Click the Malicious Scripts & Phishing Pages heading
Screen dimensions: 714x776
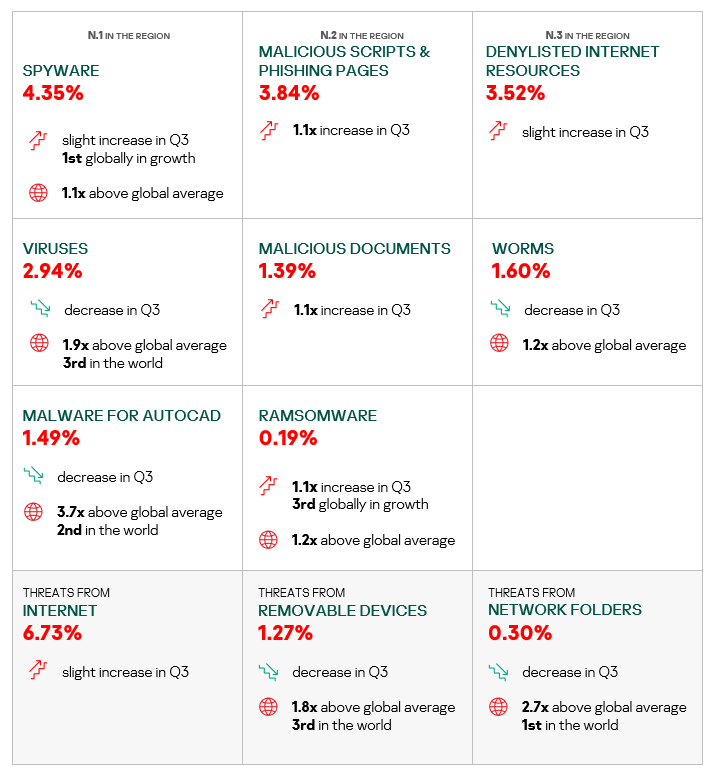tap(343, 61)
